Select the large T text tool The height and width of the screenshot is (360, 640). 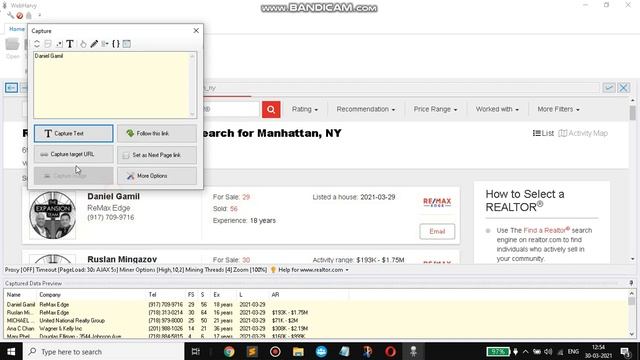(x=70, y=44)
